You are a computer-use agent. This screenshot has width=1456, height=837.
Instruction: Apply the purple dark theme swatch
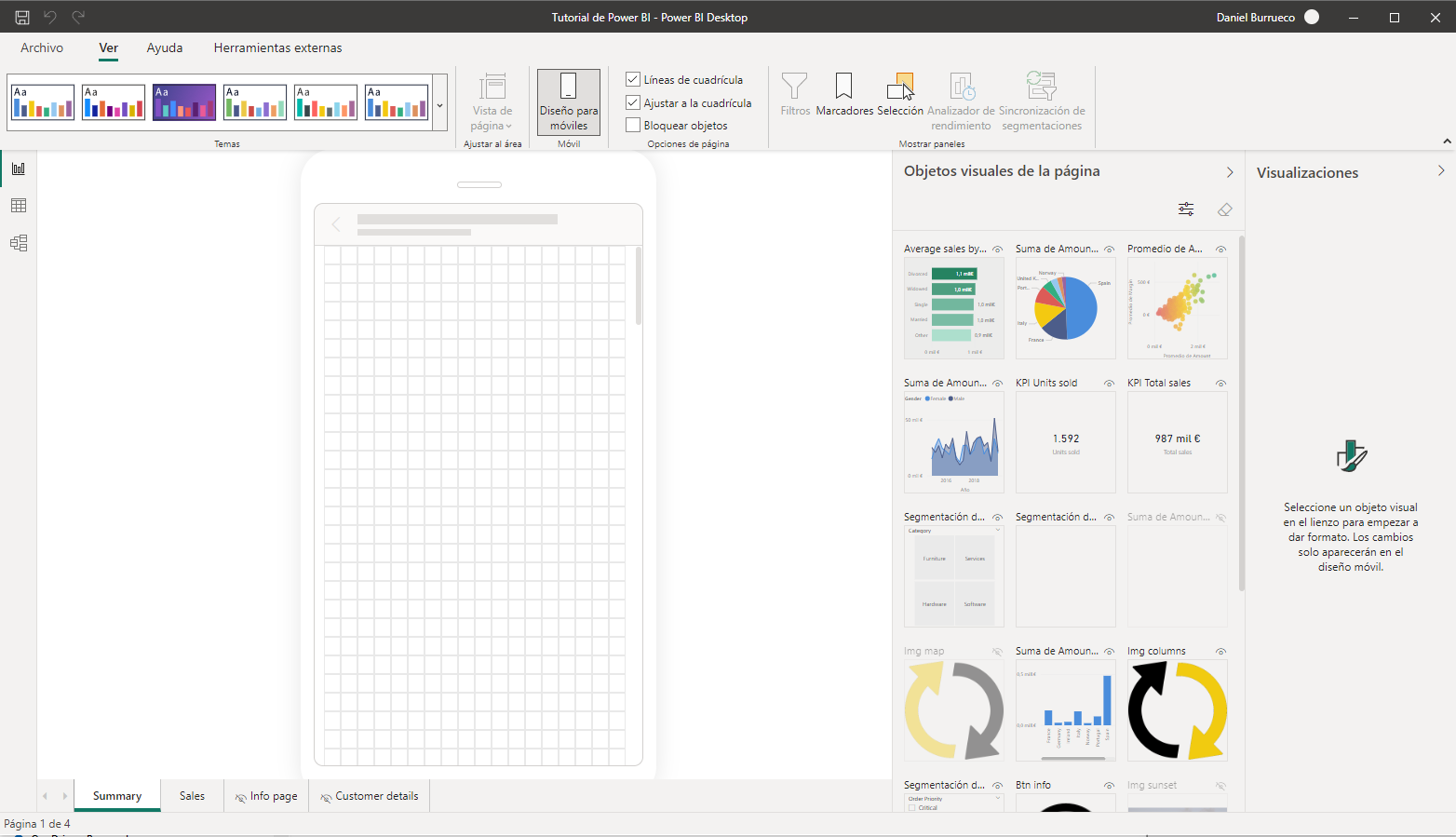(184, 102)
